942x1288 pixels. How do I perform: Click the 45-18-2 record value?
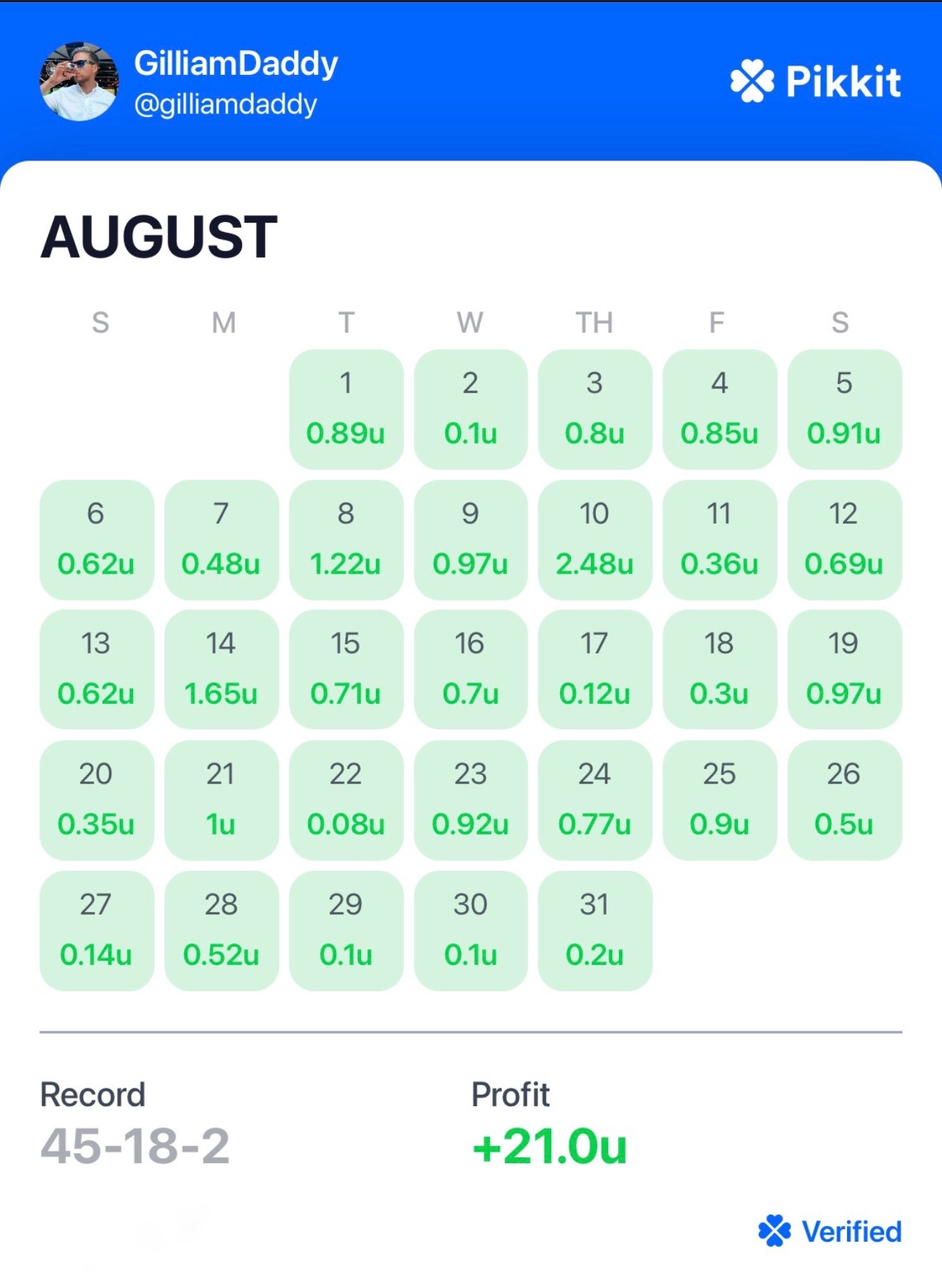pyautogui.click(x=135, y=1146)
